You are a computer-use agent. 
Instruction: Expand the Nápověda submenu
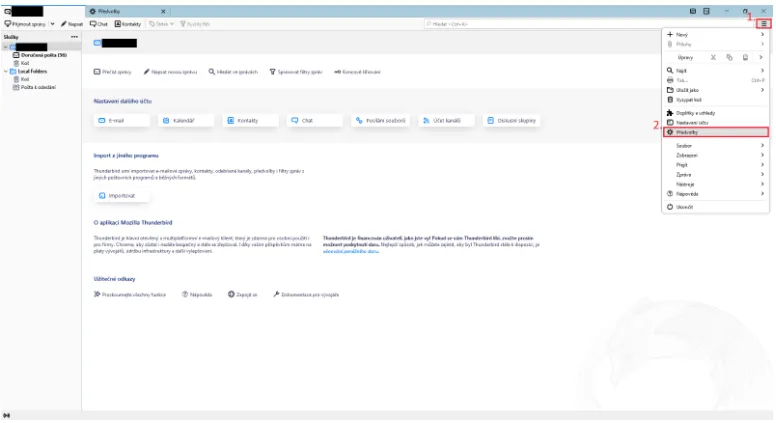pos(716,194)
